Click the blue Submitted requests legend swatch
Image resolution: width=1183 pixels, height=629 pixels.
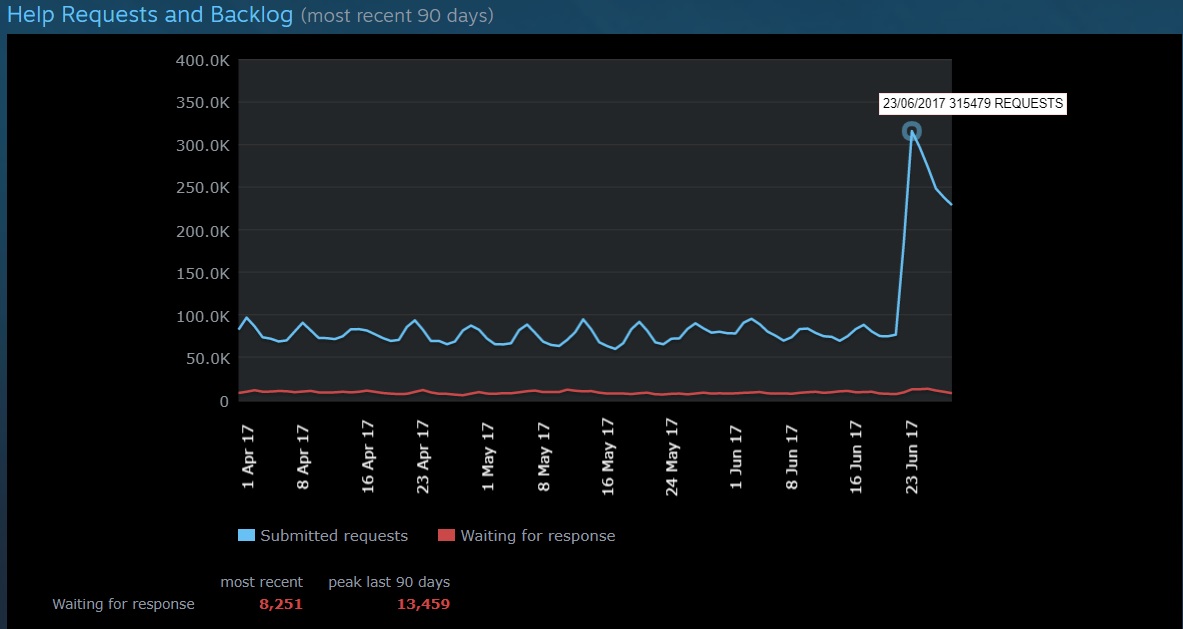click(246, 536)
